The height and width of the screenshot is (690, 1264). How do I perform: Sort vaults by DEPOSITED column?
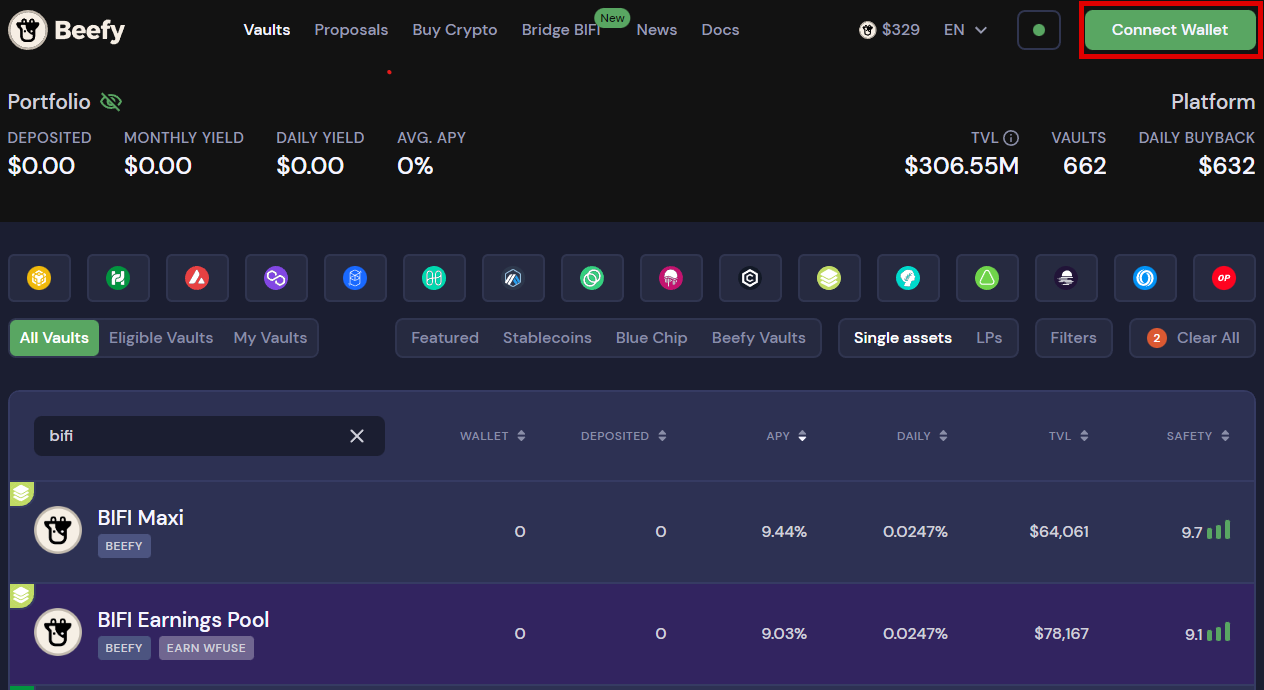point(625,436)
